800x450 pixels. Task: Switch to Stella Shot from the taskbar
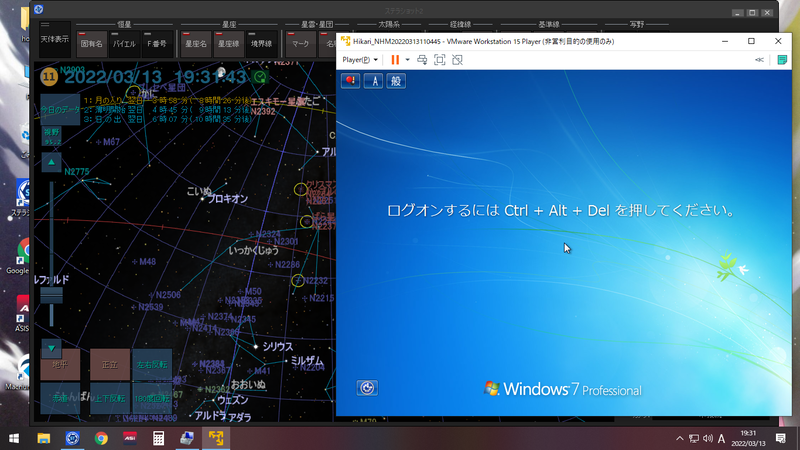(72, 438)
